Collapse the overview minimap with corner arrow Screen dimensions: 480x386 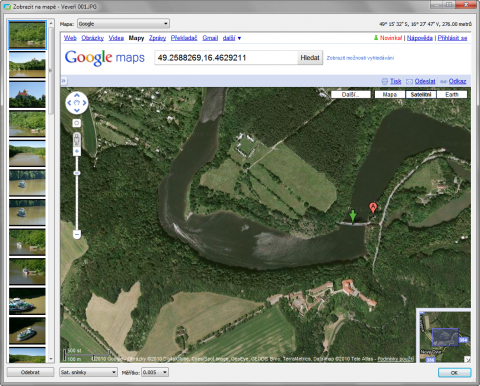click(x=467, y=359)
